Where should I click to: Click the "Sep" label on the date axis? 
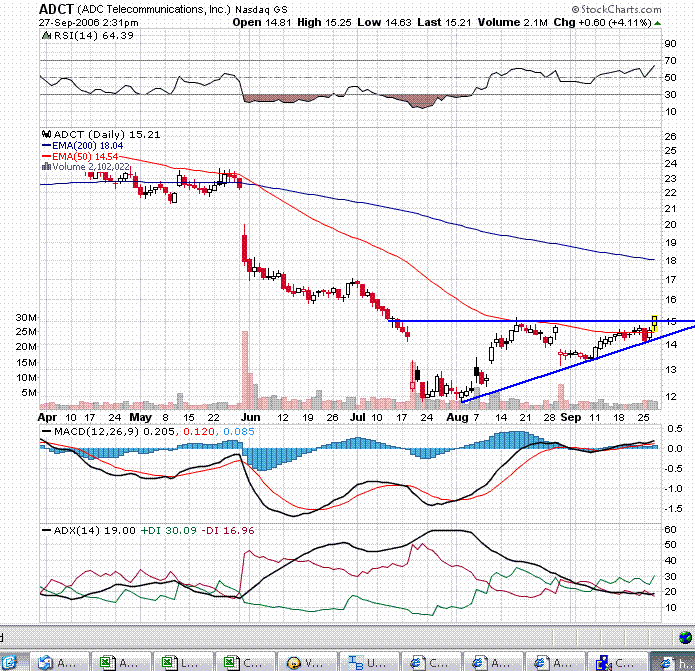[570, 417]
